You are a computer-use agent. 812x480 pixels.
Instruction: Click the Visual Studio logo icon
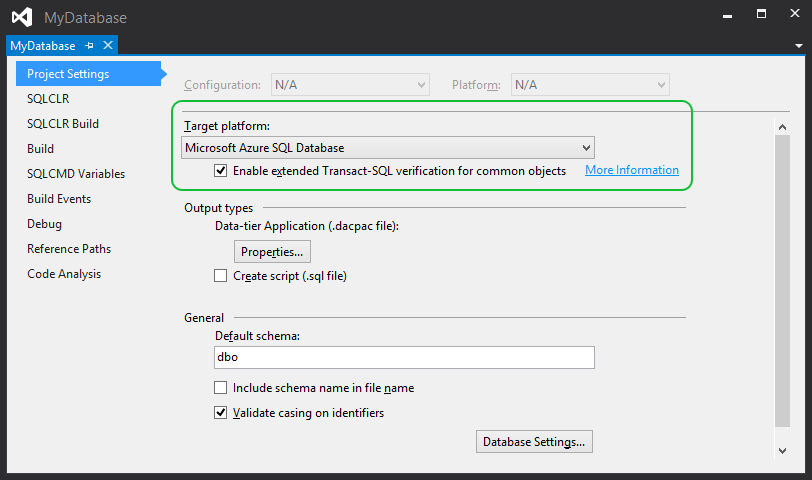22,18
